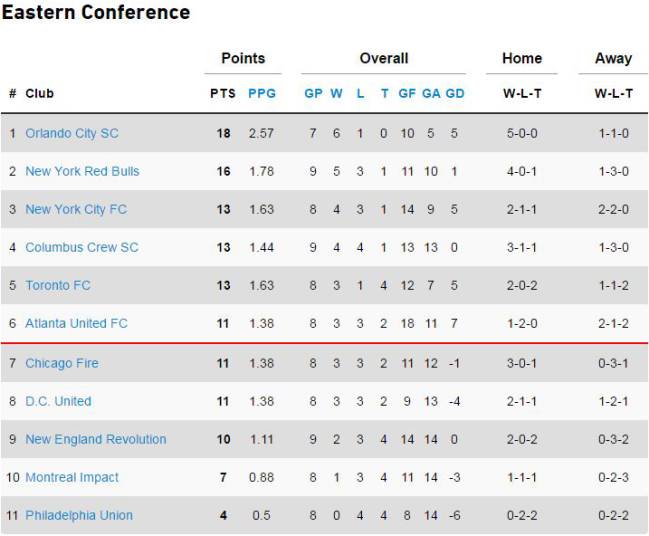Image resolution: width=649 pixels, height=536 pixels.
Task: Sort standings by T column header
Action: (x=385, y=94)
